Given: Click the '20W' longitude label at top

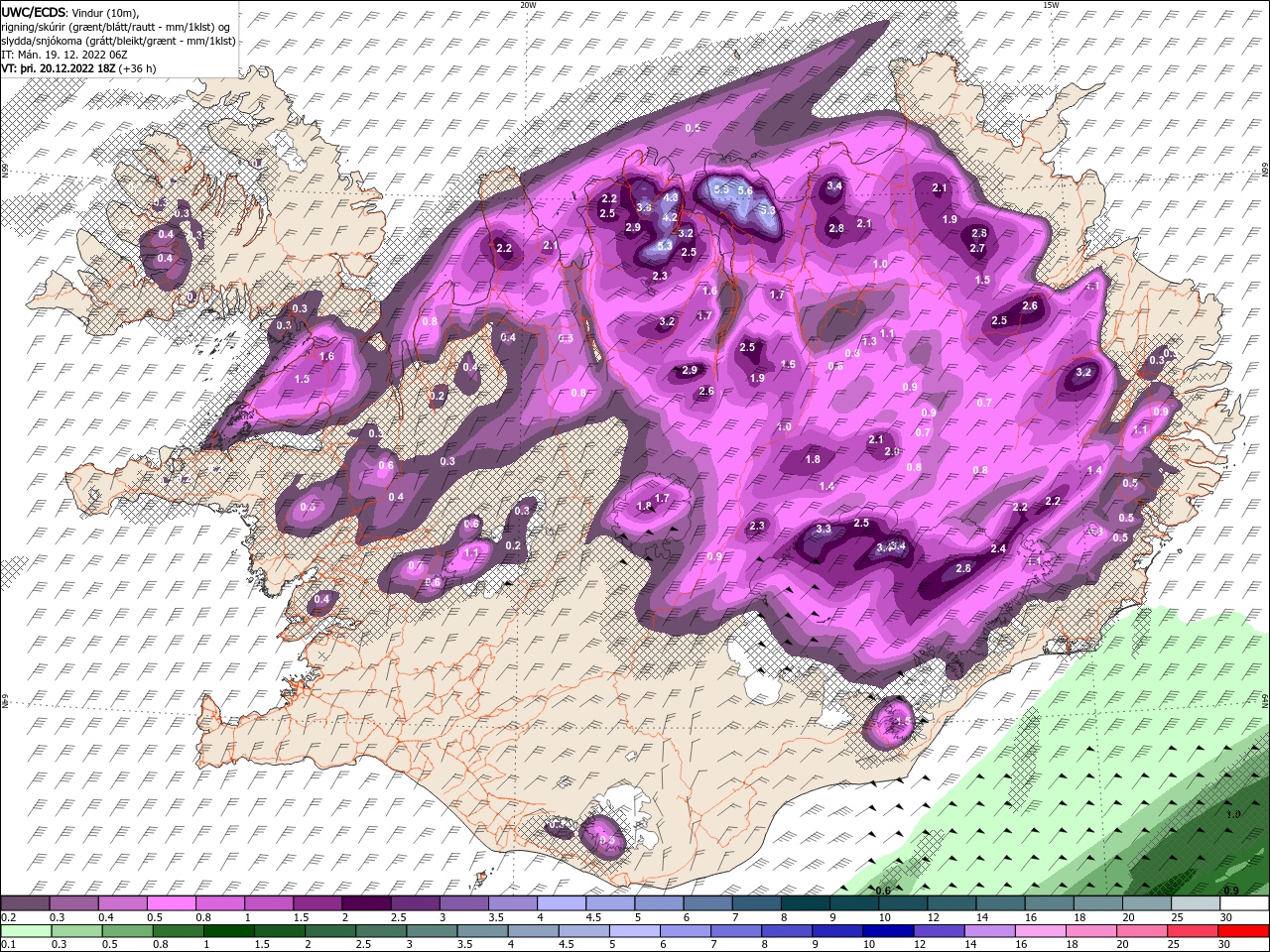Looking at the screenshot, I should (x=528, y=5).
